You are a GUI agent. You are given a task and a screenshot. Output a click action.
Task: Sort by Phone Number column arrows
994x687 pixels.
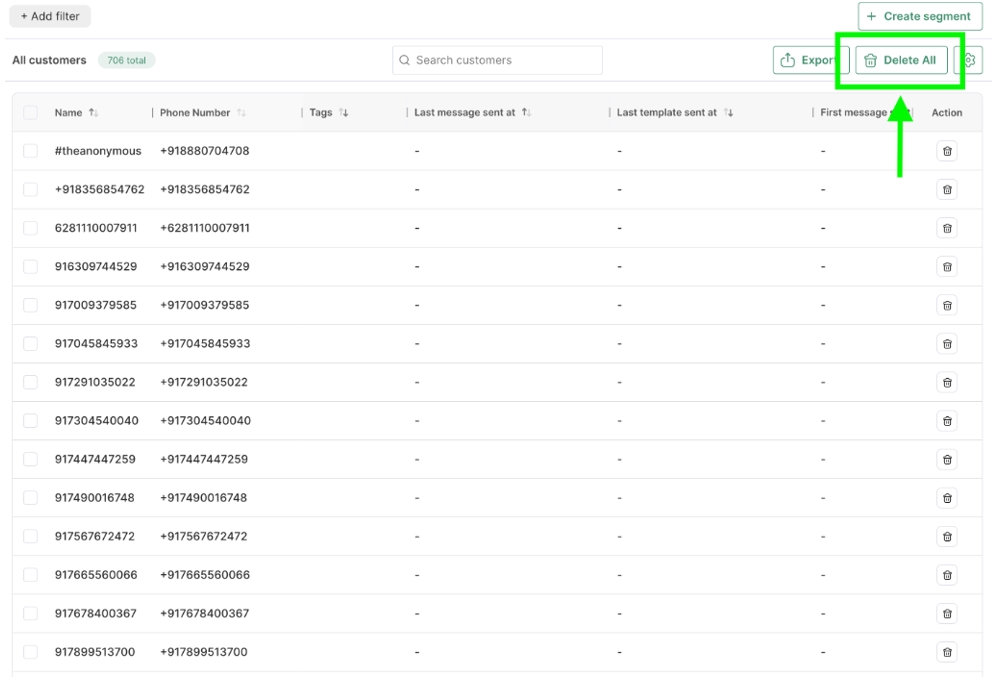coord(241,113)
